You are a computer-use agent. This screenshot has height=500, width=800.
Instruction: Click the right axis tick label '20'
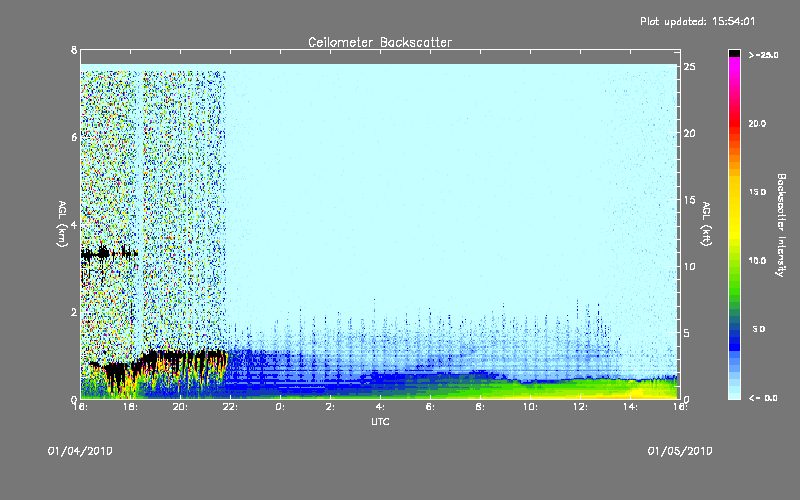pos(689,133)
